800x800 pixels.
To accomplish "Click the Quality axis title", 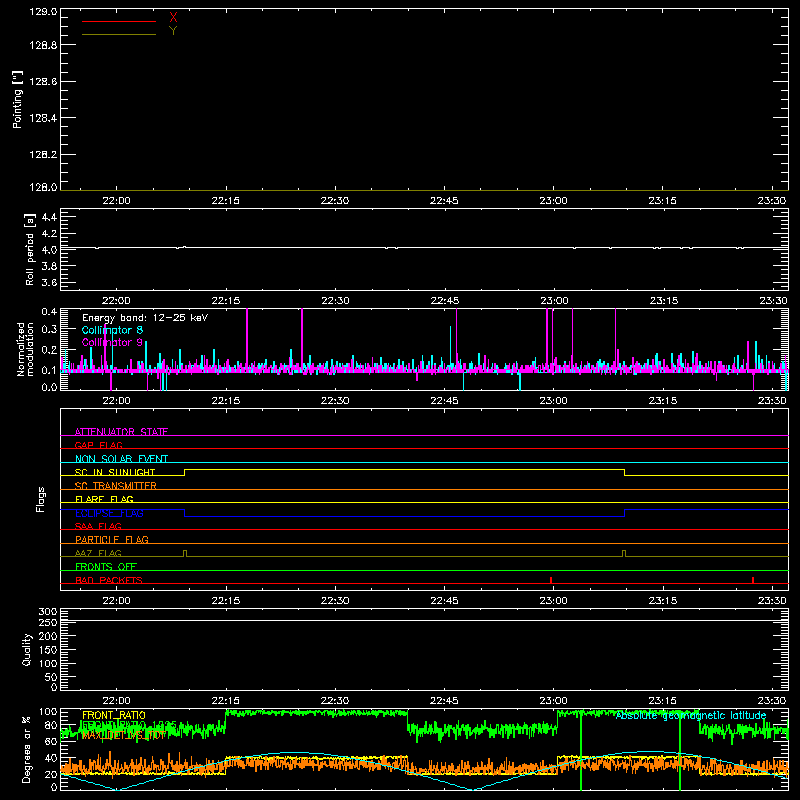I will 27,649.
